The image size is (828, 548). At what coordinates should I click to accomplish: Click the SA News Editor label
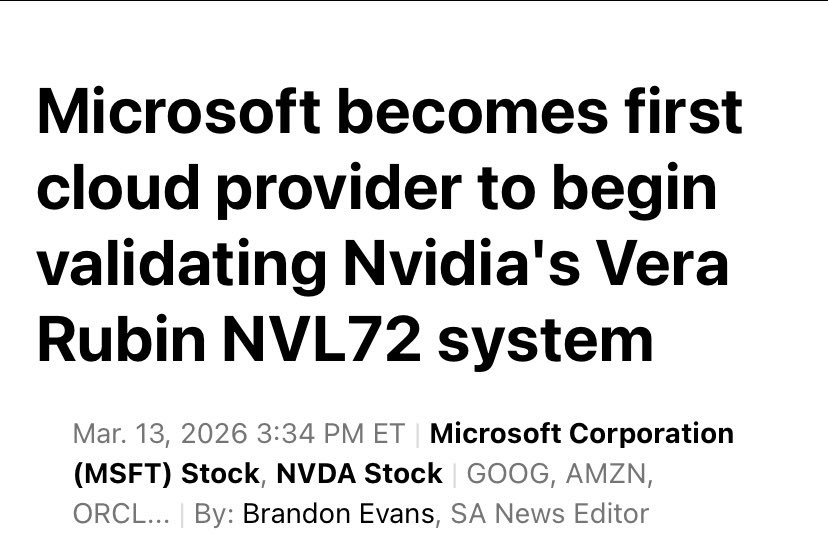[550, 513]
